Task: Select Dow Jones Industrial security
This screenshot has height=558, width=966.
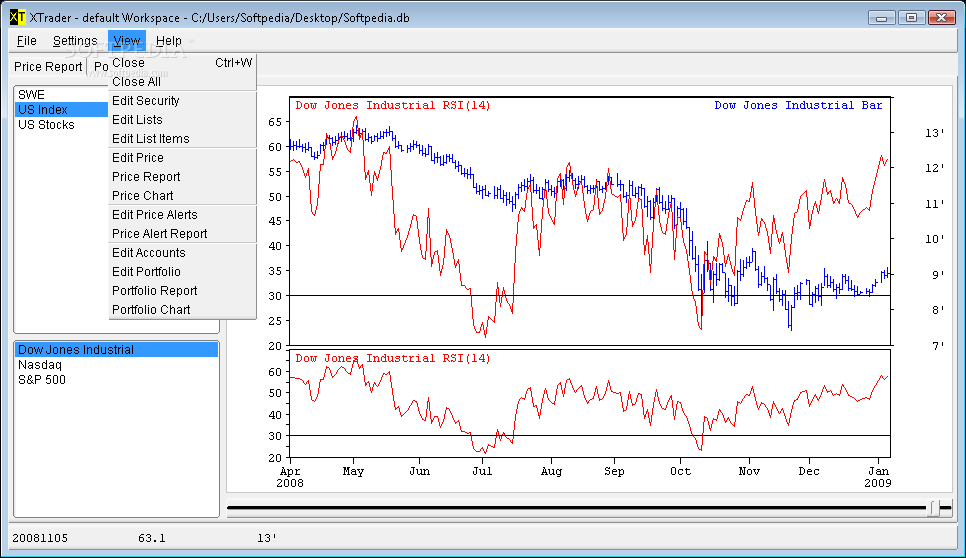Action: coord(116,350)
